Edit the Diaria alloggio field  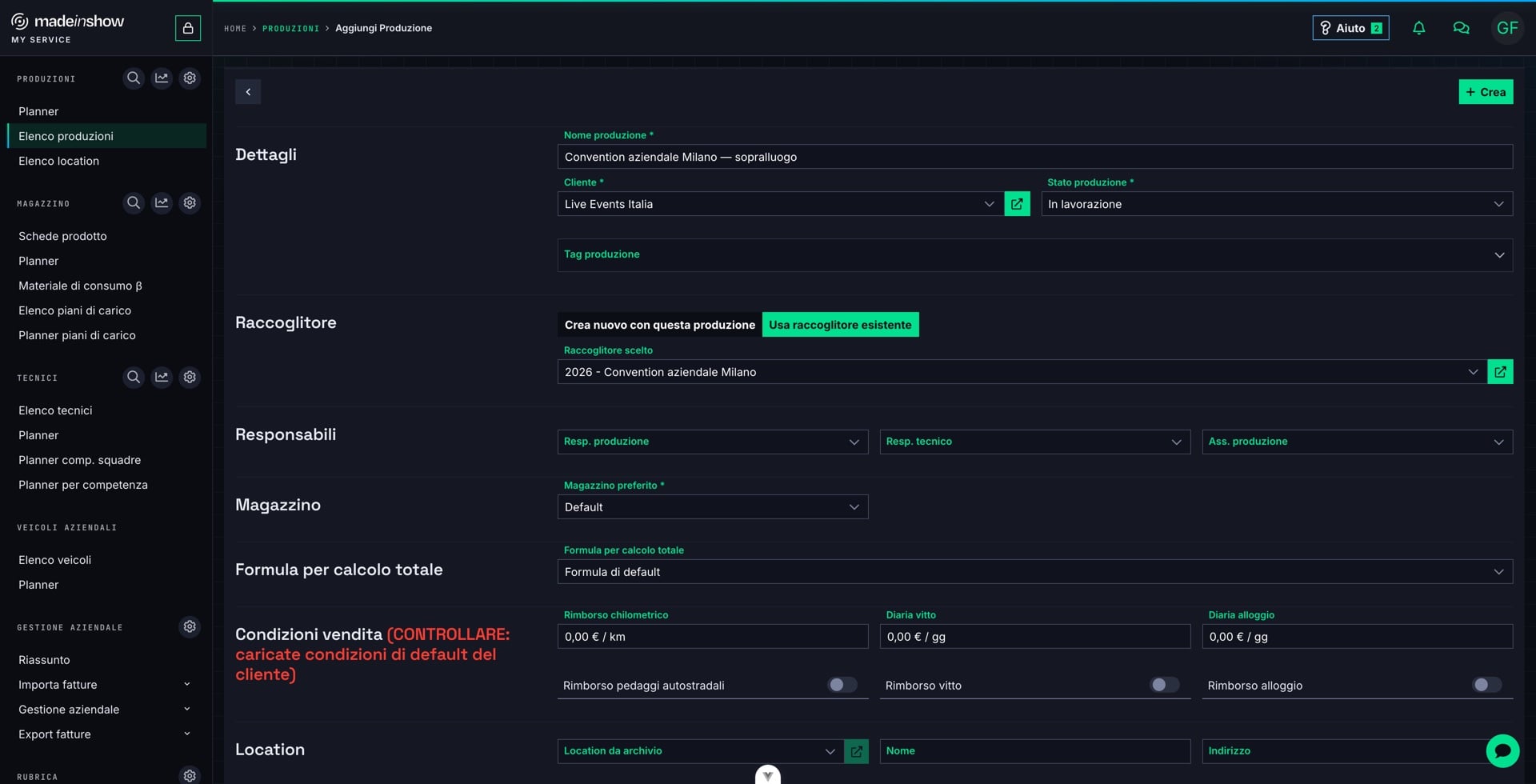click(1357, 637)
